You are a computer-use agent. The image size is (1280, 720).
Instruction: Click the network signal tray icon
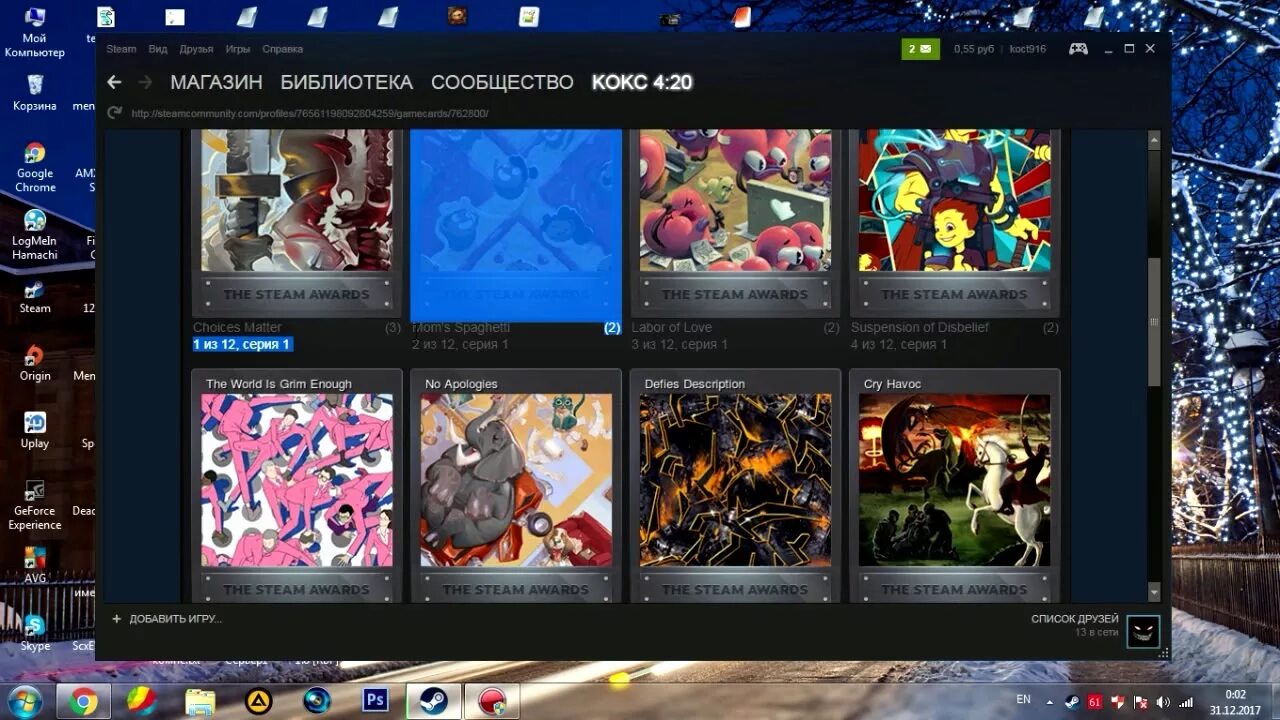click(1186, 701)
